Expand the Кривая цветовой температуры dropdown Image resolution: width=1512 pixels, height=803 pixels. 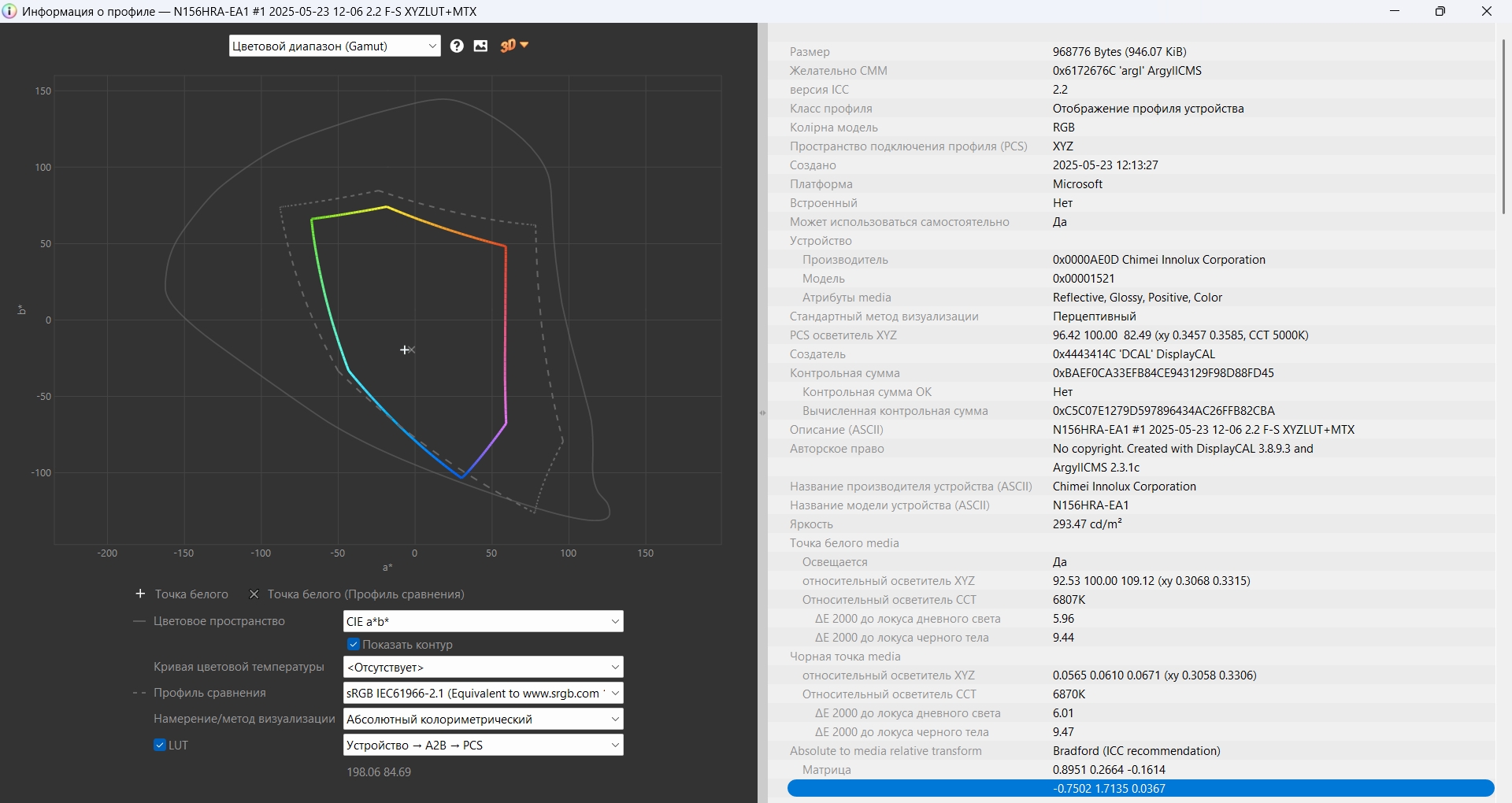pyautogui.click(x=483, y=667)
